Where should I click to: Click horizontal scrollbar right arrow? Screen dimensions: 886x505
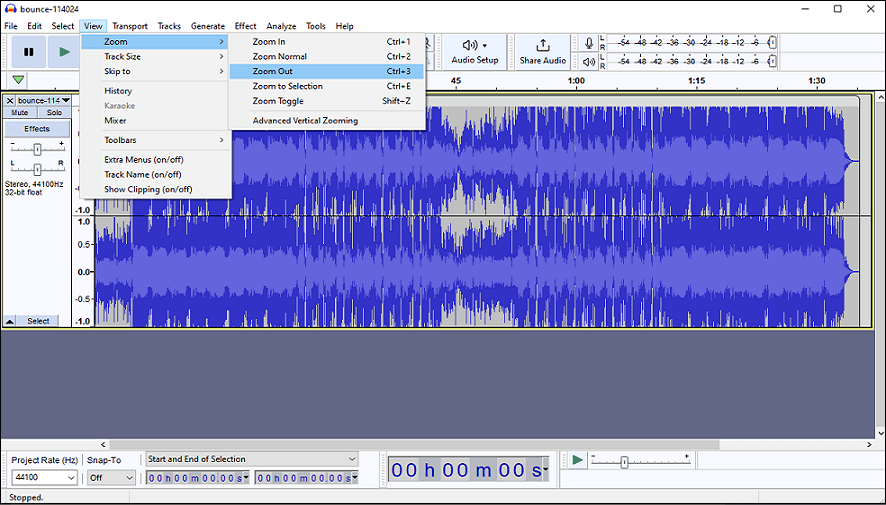point(871,445)
